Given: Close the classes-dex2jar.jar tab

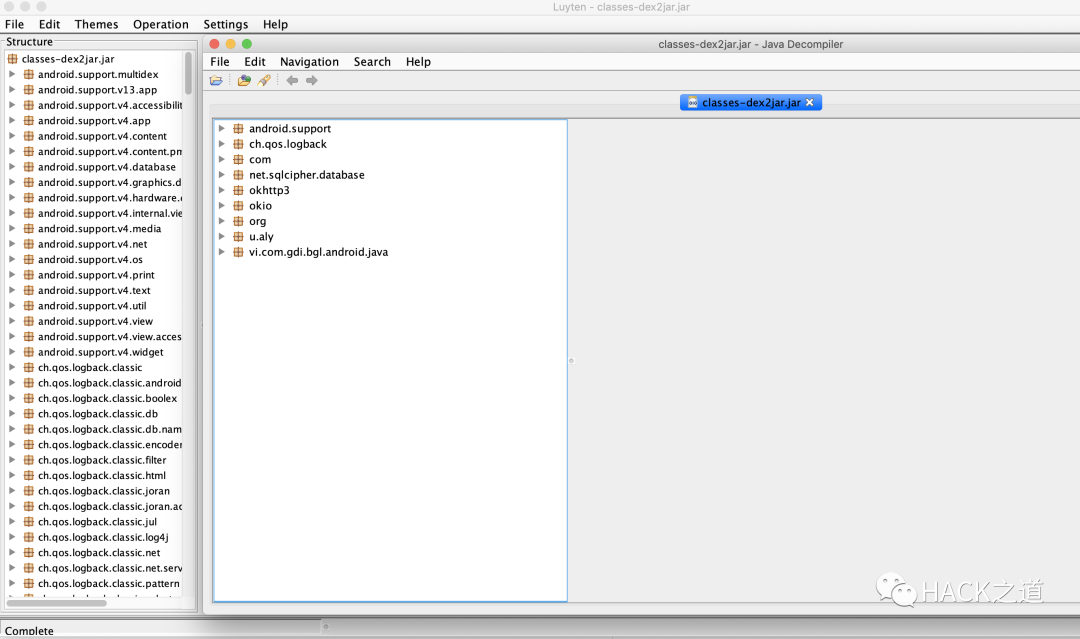Looking at the screenshot, I should 809,102.
